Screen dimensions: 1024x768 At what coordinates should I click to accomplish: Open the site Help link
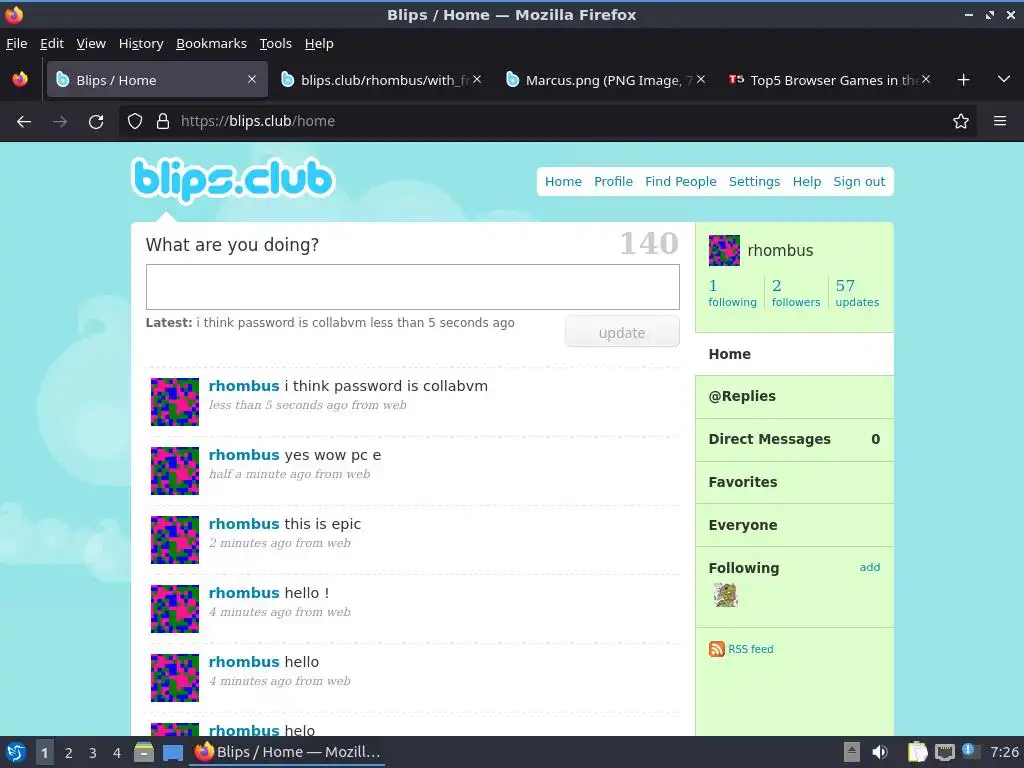[x=807, y=182]
